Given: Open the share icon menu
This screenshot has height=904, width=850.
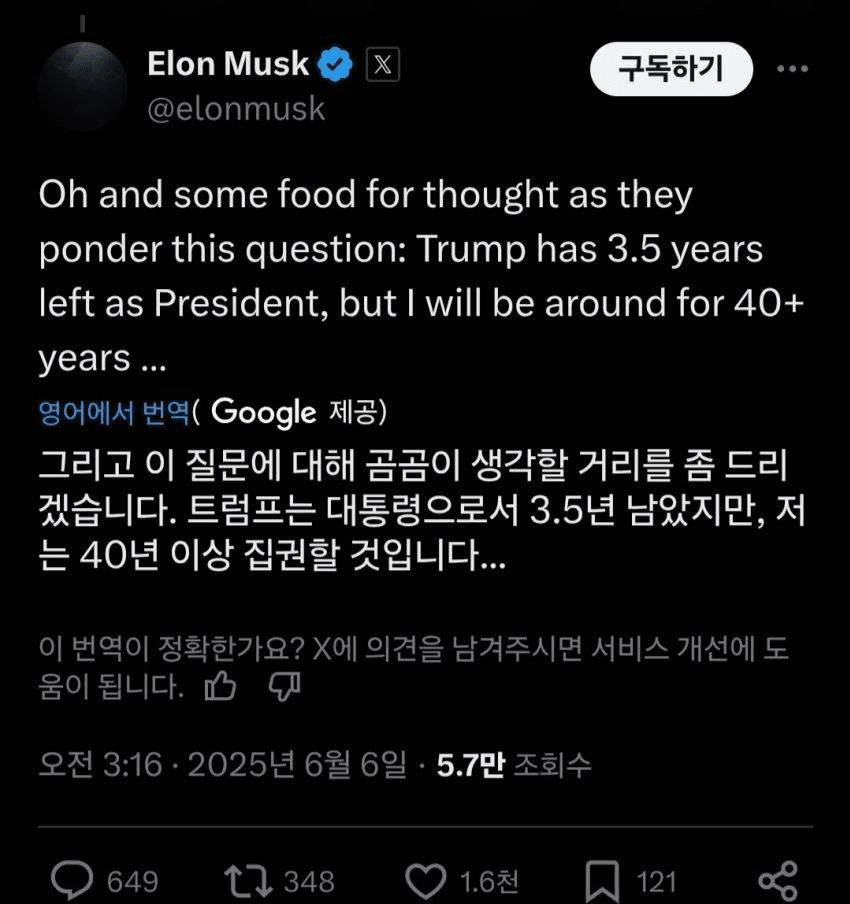Looking at the screenshot, I should [777, 881].
